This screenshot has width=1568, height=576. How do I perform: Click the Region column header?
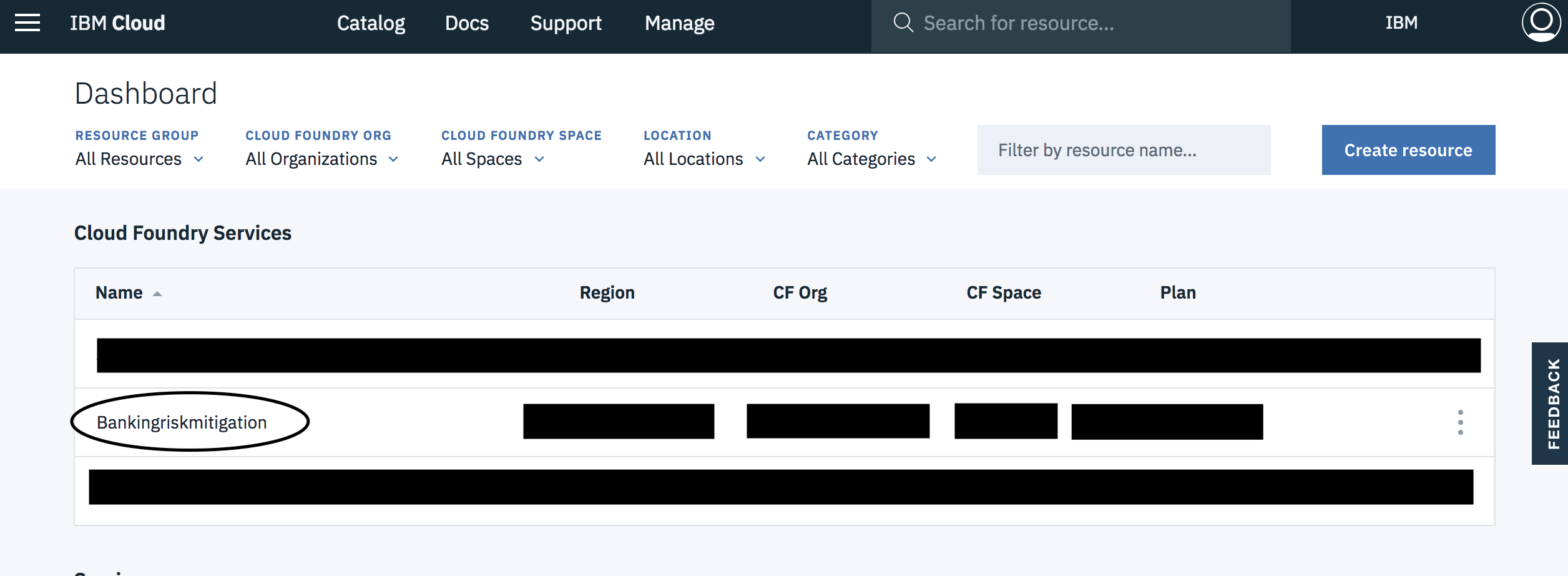pos(607,292)
